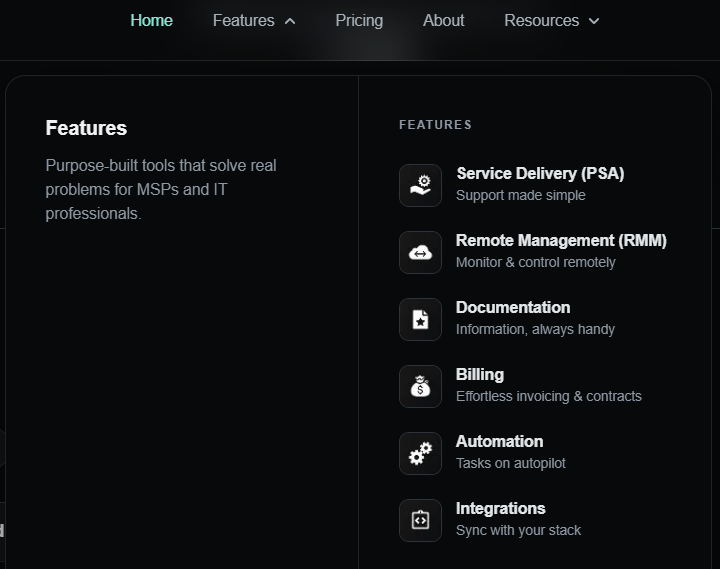The height and width of the screenshot is (569, 720).
Task: Open the Remote Management (RMM) link
Action: click(x=561, y=240)
